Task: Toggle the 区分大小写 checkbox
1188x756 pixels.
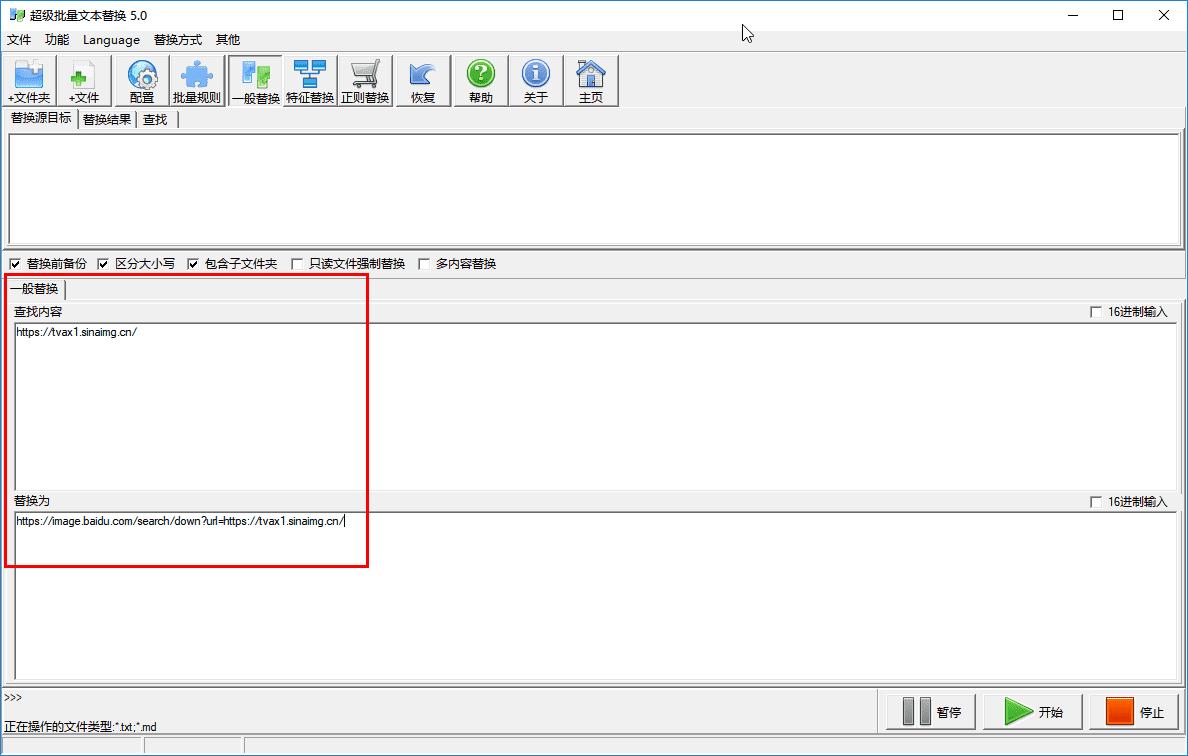Action: [103, 264]
